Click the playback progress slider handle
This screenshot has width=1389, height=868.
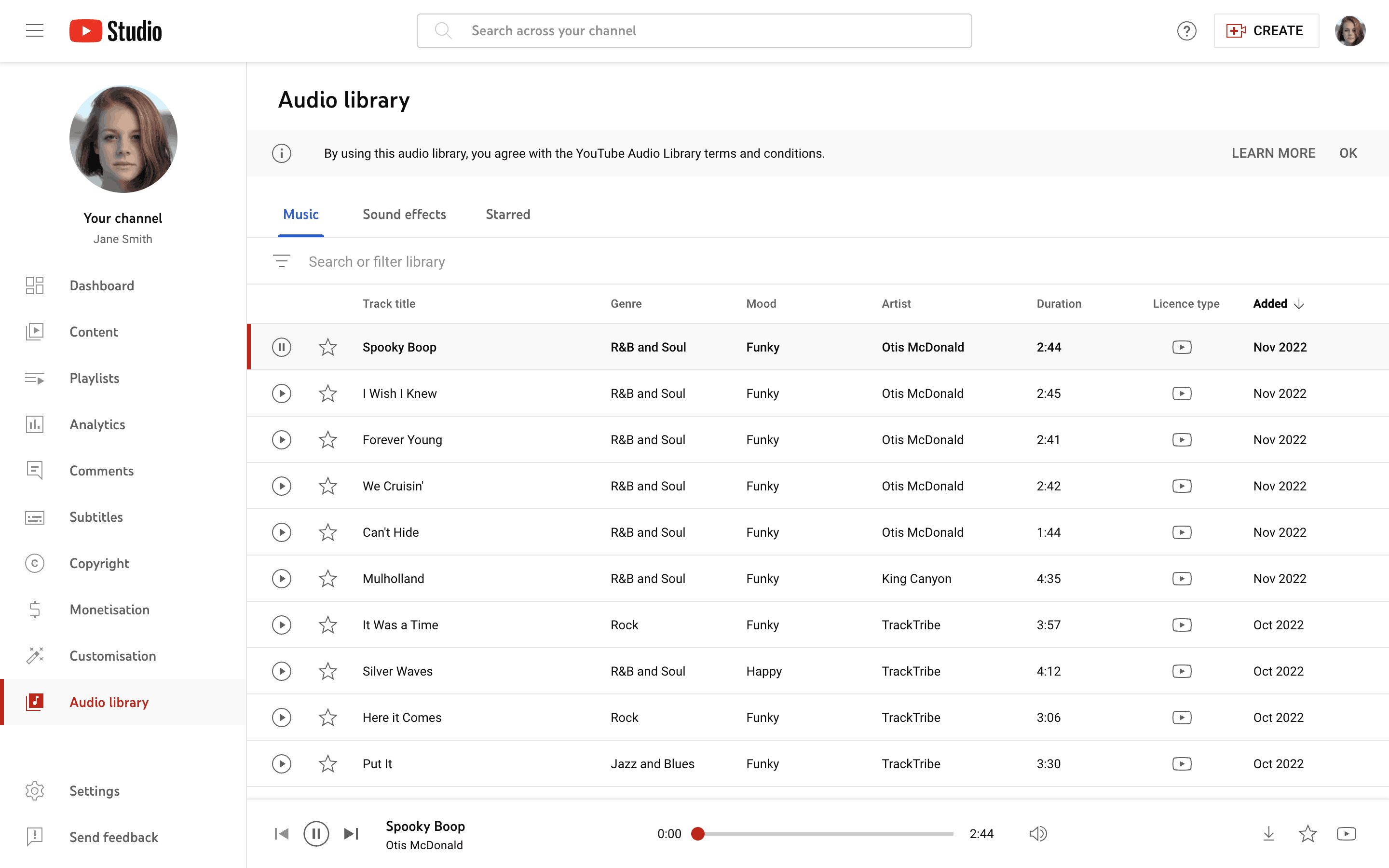pos(698,834)
